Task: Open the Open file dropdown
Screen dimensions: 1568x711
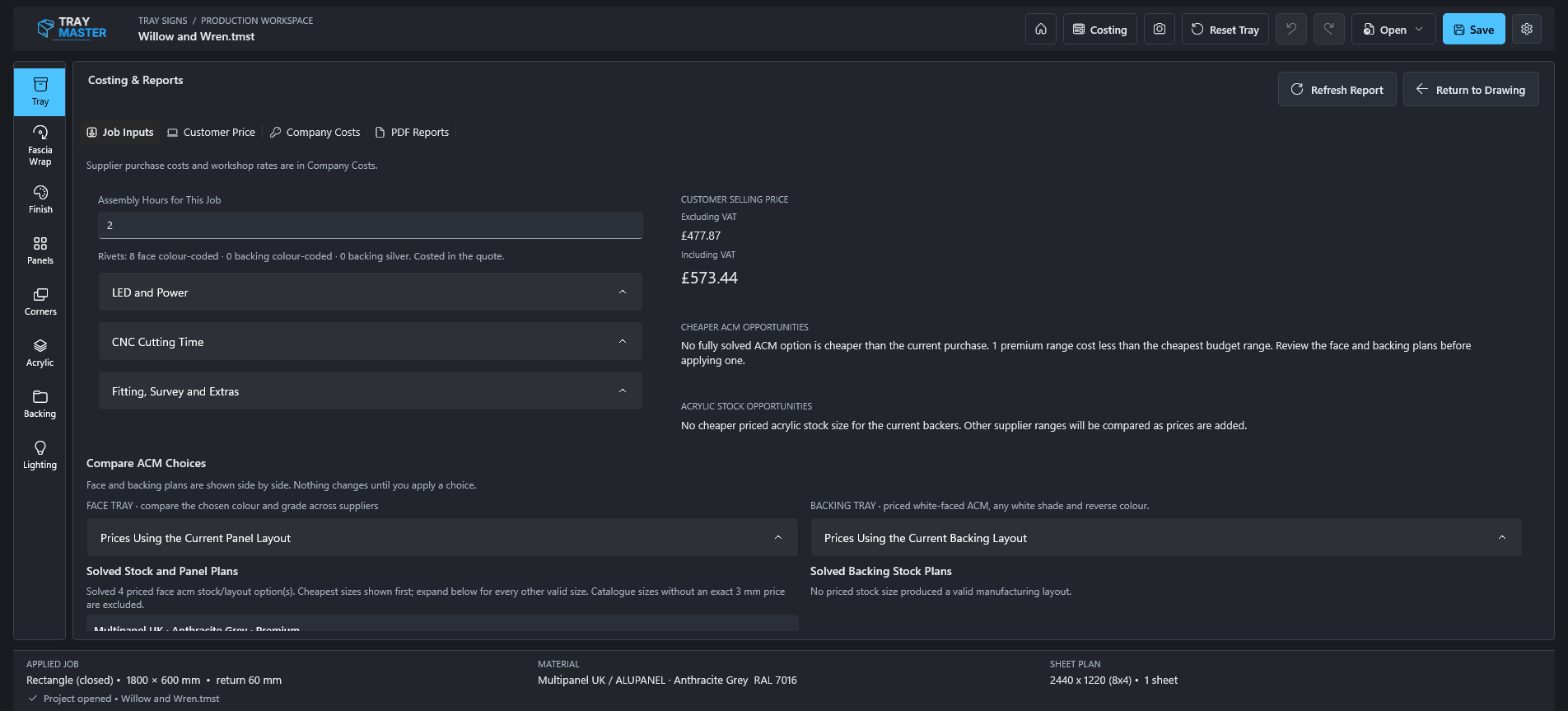Action: 1393,29
